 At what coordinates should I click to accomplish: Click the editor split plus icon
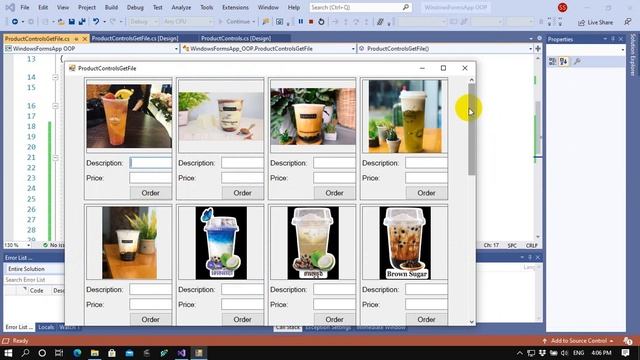point(538,49)
